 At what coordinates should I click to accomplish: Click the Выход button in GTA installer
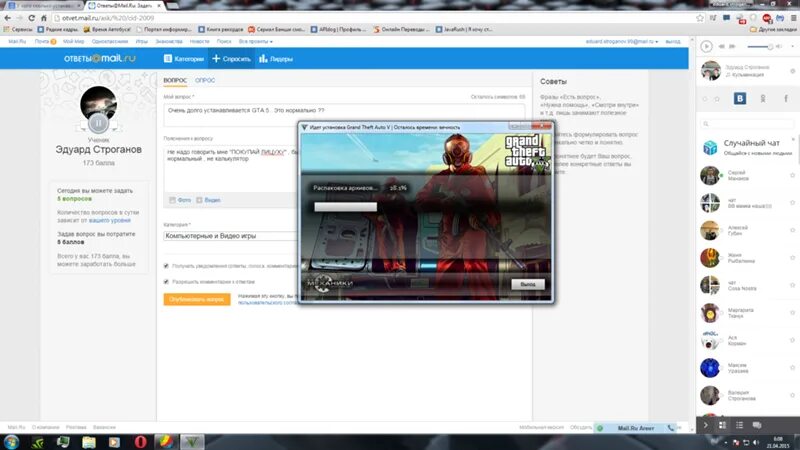(x=528, y=284)
